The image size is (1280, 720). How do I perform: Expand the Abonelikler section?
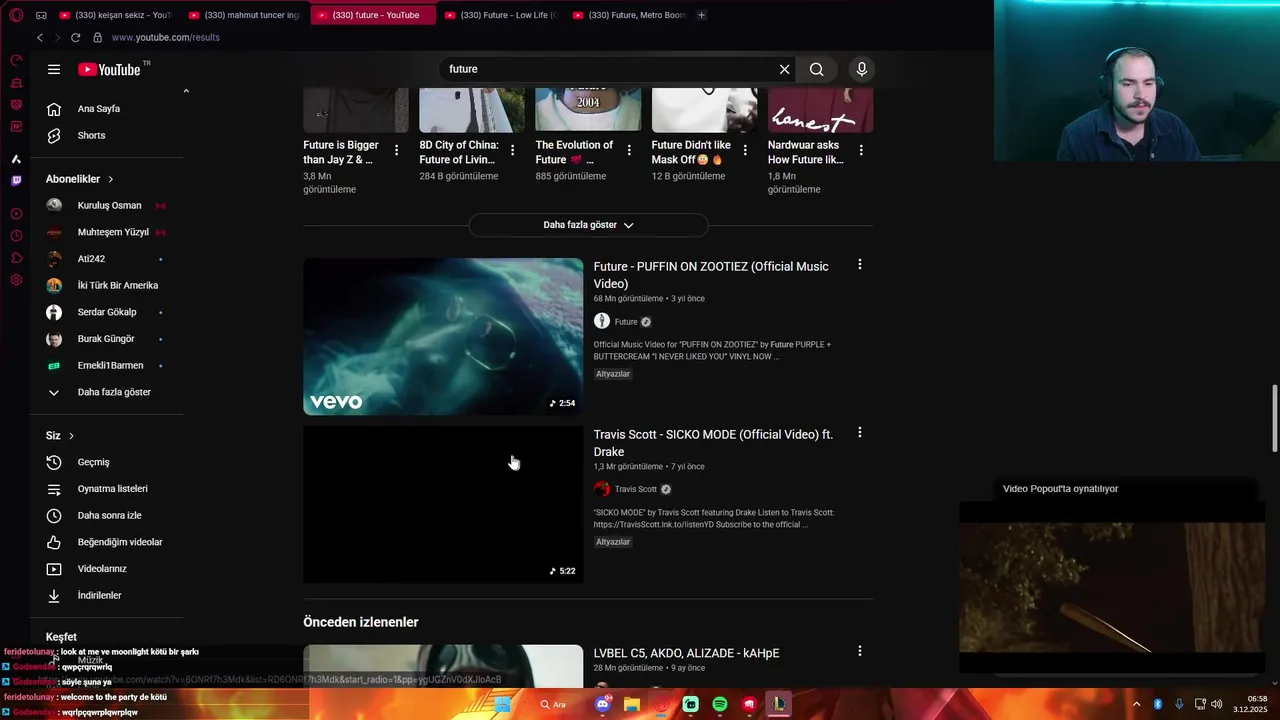click(80, 179)
